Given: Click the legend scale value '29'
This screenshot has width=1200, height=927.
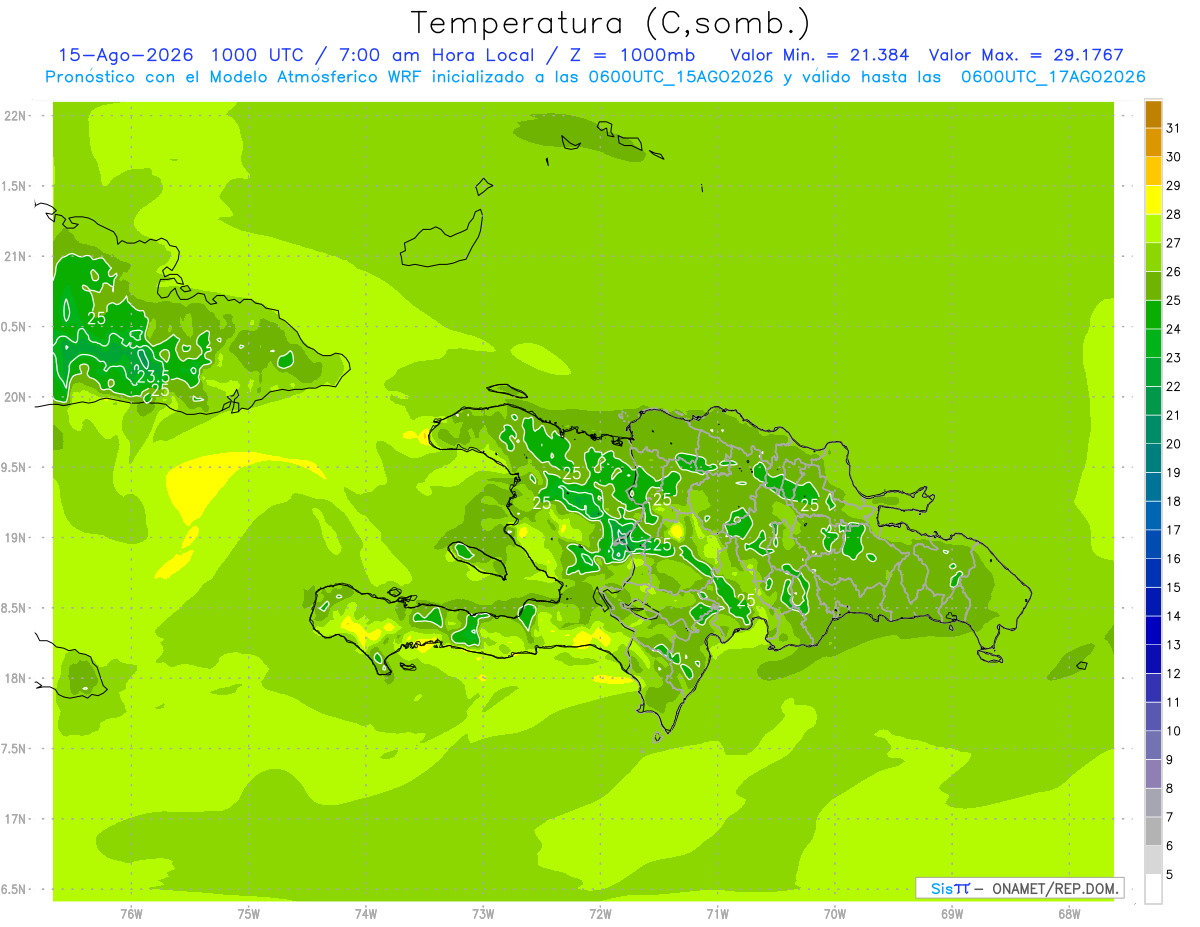Looking at the screenshot, I should coord(1174,186).
